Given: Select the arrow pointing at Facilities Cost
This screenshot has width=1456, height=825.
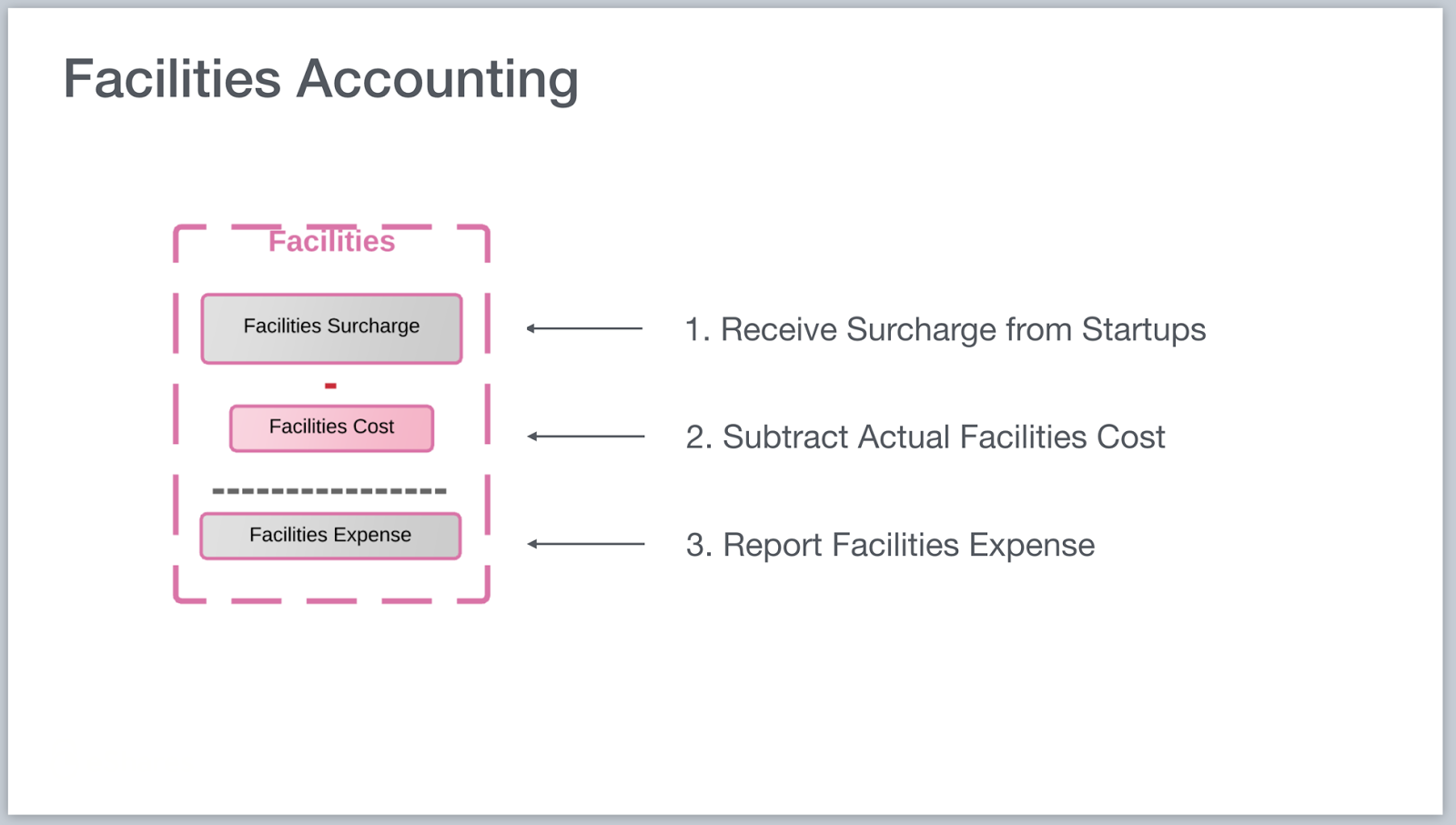Looking at the screenshot, I should pos(586,437).
